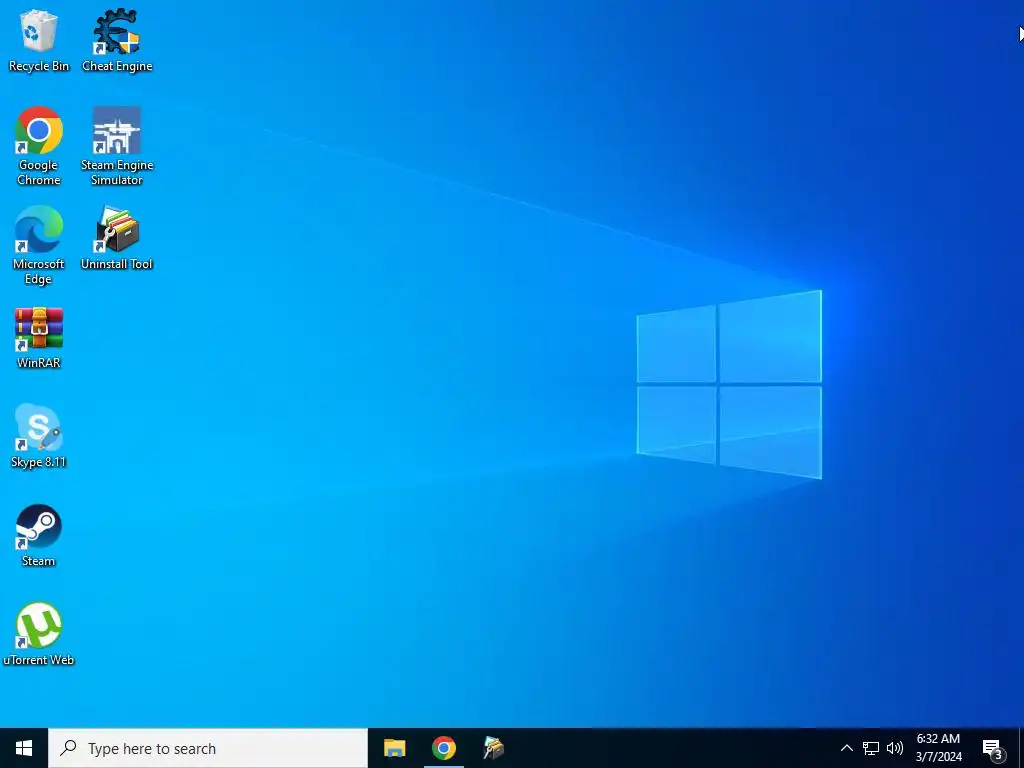Open the Windows Start menu
Viewport: 1024px width, 768px height.
pyautogui.click(x=24, y=748)
